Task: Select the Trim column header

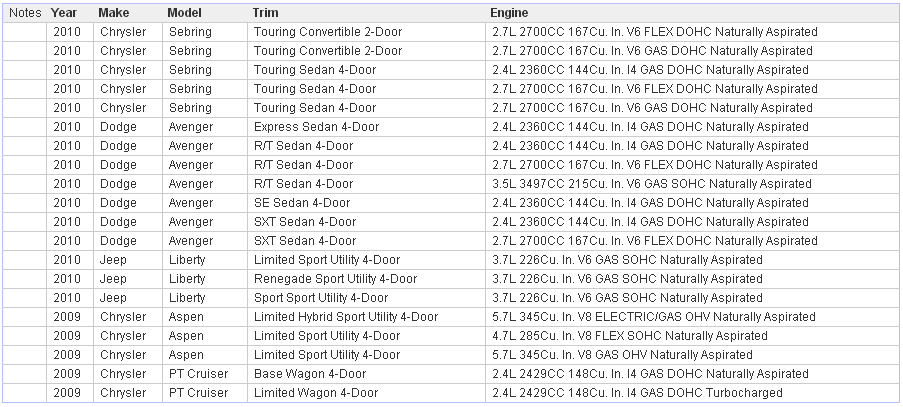Action: 265,13
